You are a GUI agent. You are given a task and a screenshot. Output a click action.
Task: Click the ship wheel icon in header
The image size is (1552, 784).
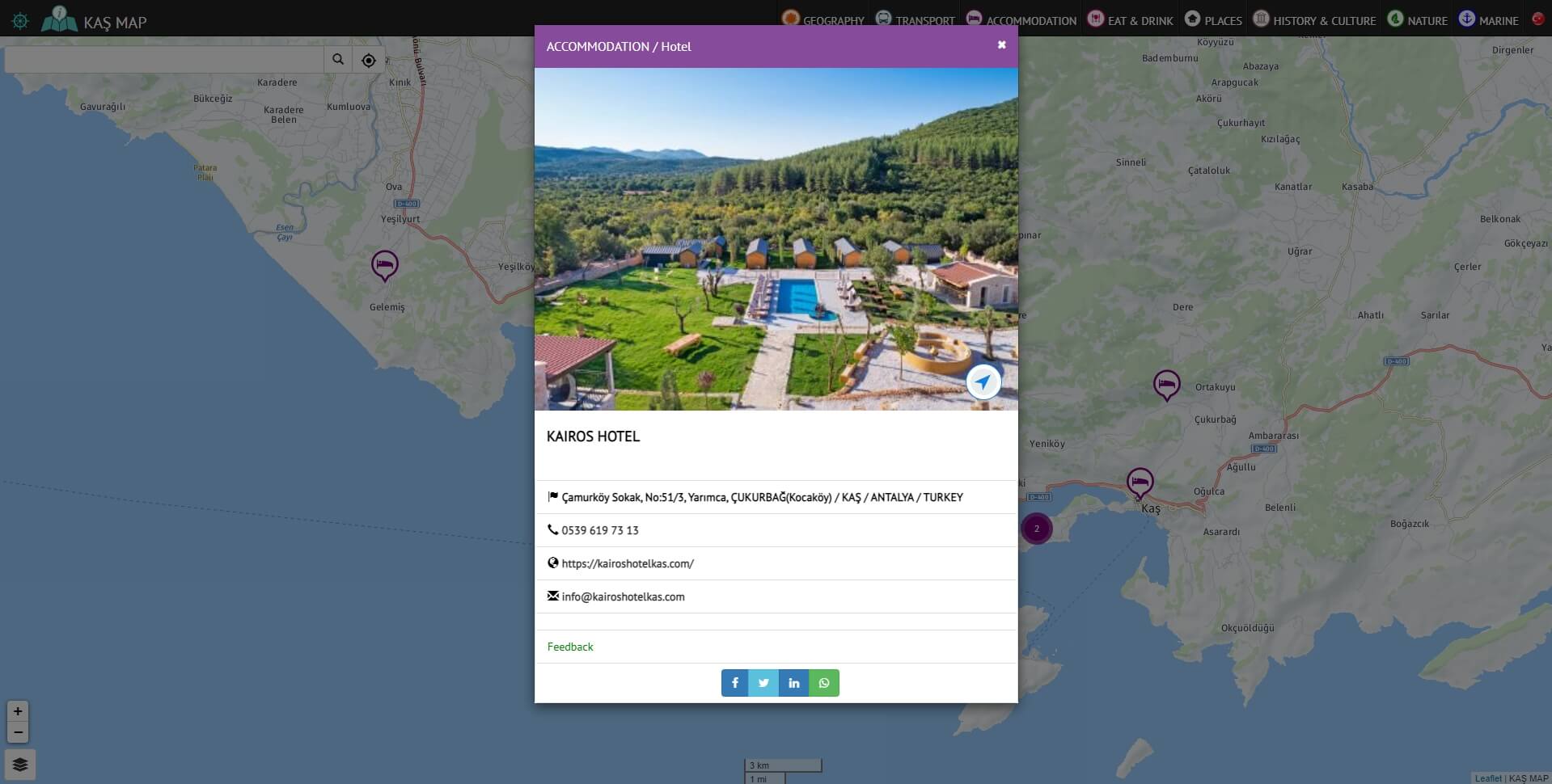pos(20,21)
